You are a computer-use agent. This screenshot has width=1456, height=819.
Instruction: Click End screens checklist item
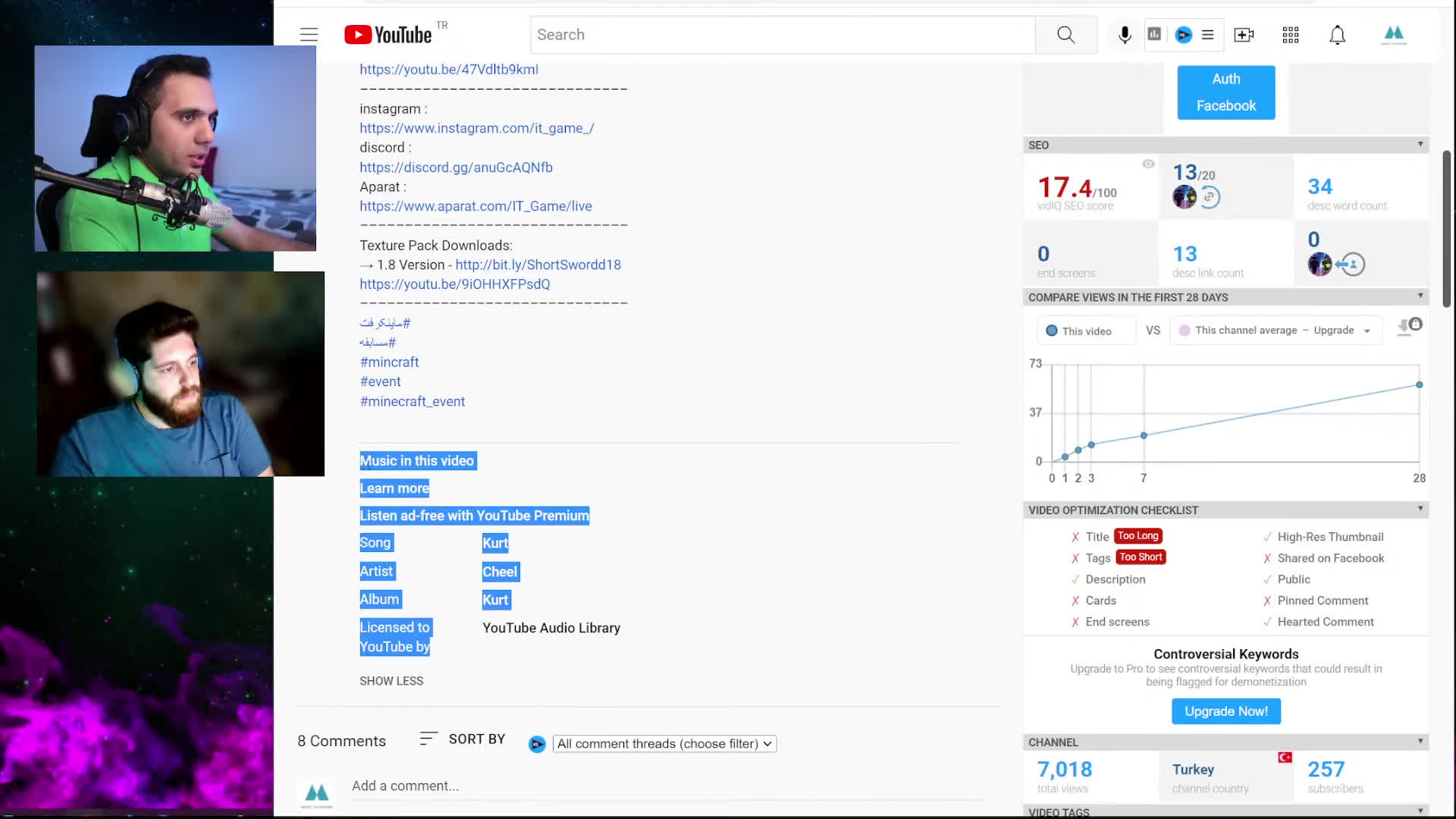1117,622
